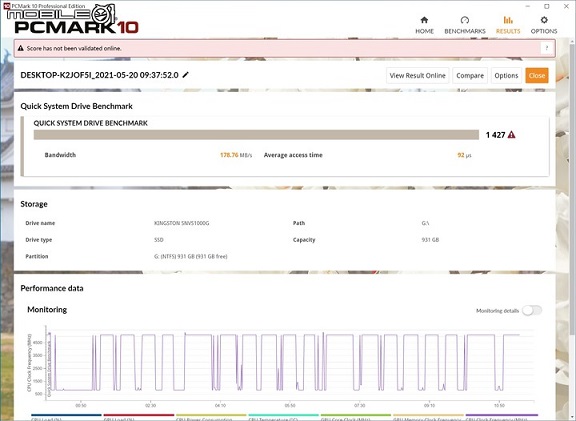Click the Compare button

pos(470,75)
